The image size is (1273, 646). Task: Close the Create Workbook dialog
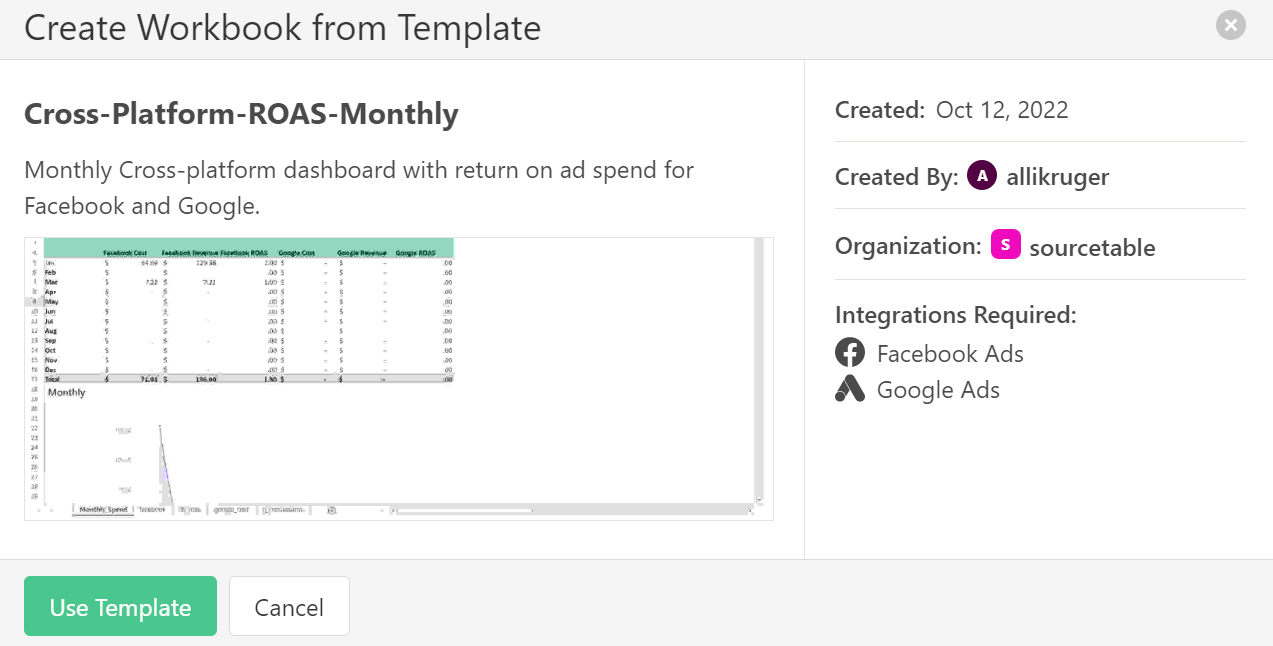1231,25
